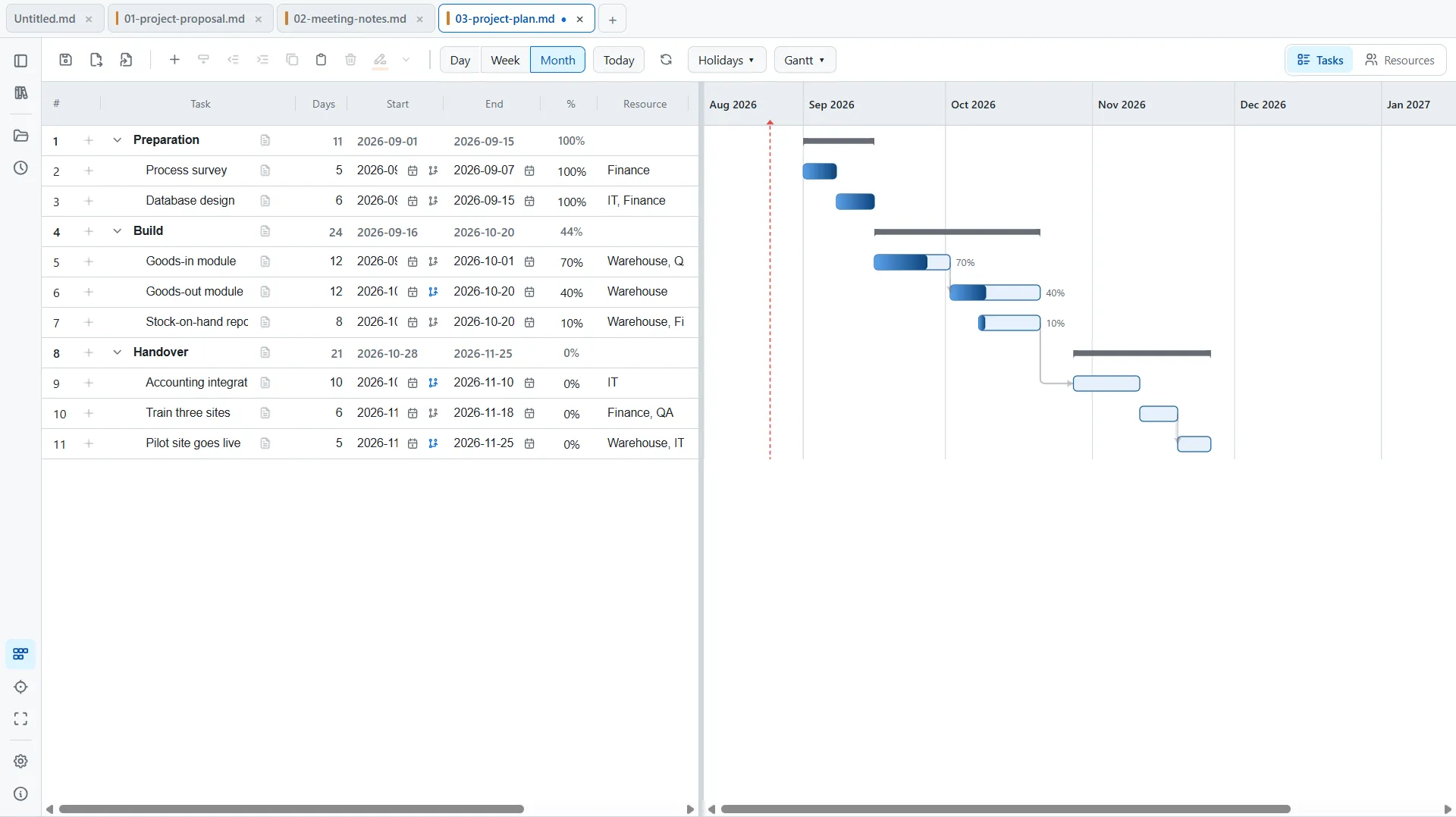Add a new task with plus icon
Viewport: 1456px width, 817px height.
coord(174,60)
